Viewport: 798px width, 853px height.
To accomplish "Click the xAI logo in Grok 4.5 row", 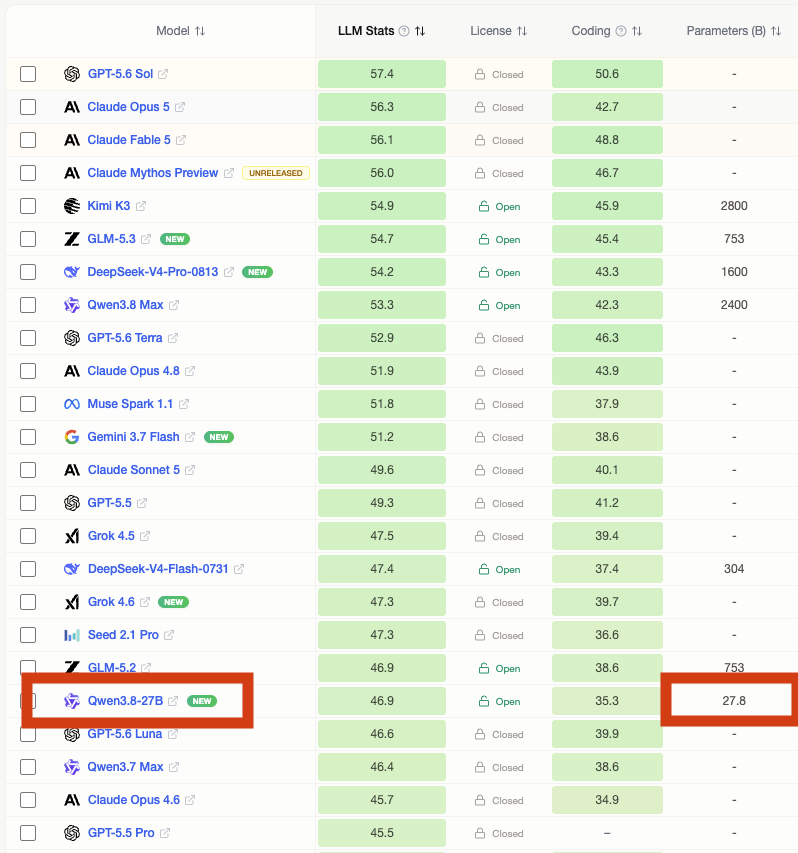I will pos(72,536).
